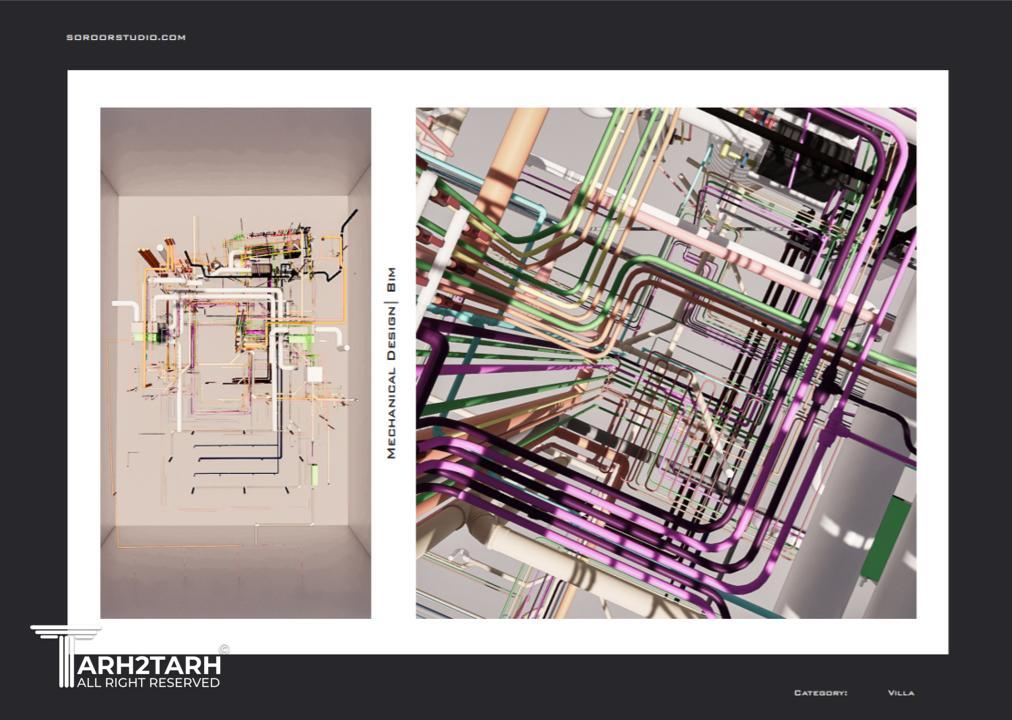Screen dimensions: 1012x720
Task: Select the Villa category value
Action: click(900, 693)
